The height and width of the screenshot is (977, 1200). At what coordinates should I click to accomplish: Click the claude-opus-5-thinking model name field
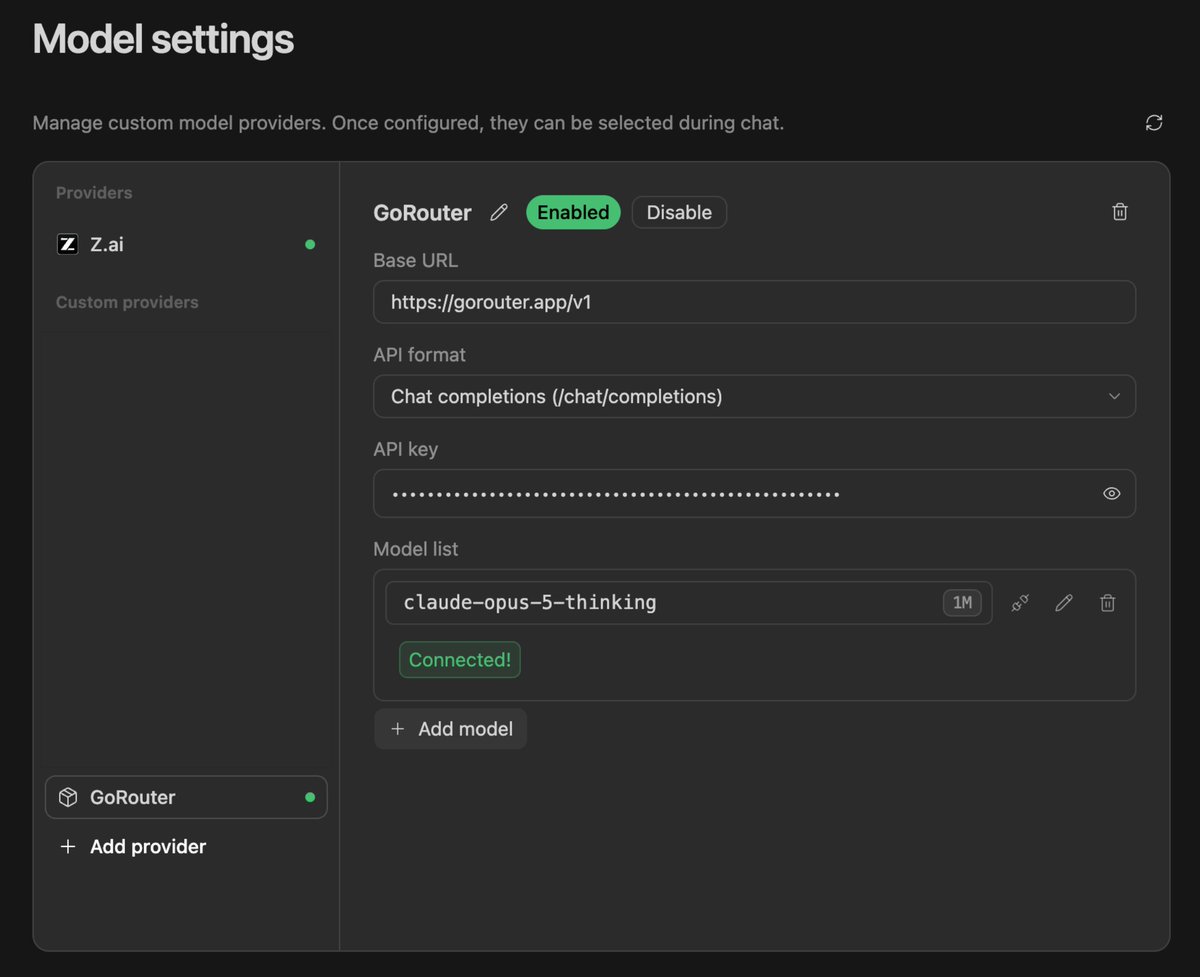coord(689,603)
